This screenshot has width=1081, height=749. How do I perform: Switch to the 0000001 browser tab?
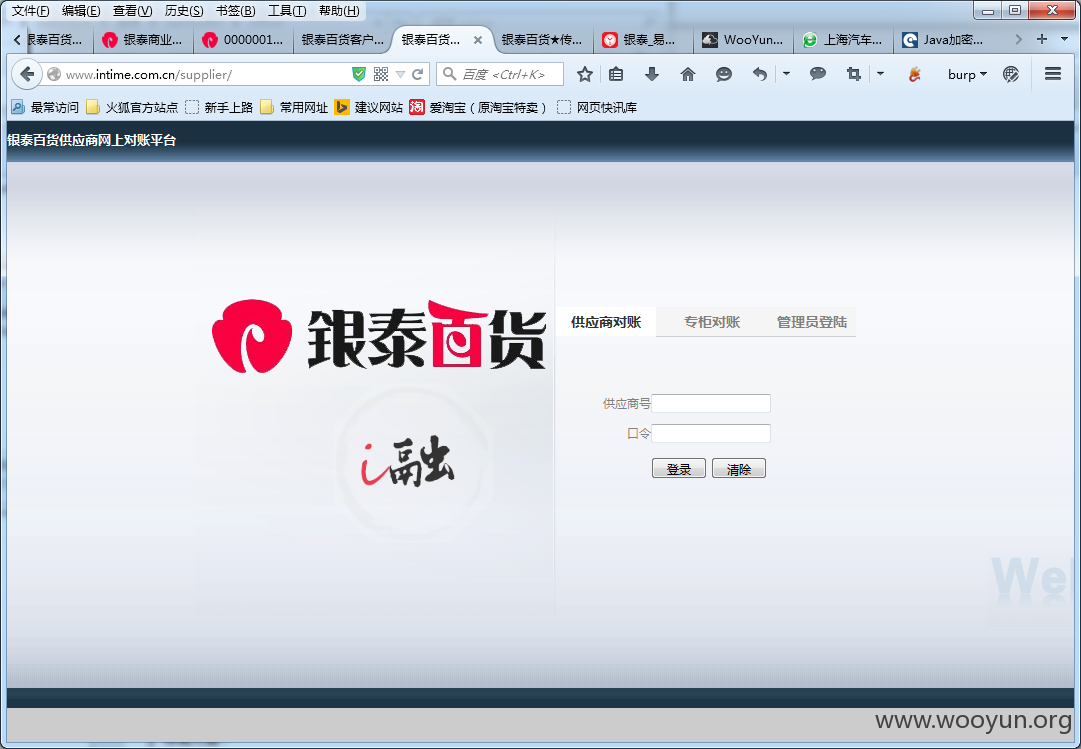pos(243,40)
